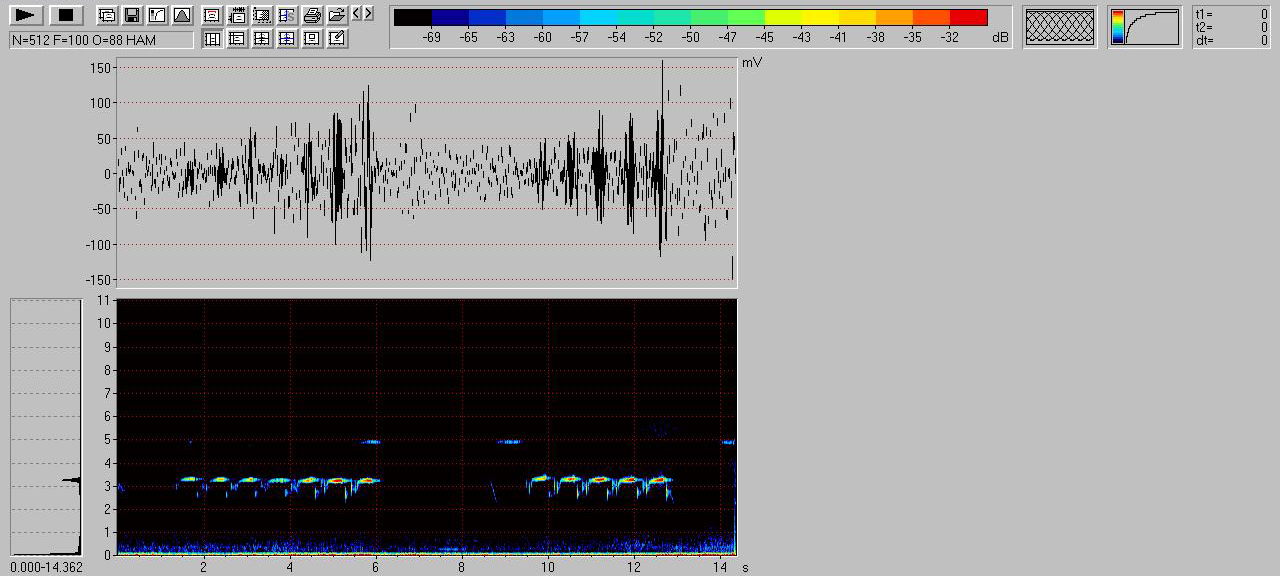
Task: Click the crosshatch pattern button
Action: point(1060,27)
